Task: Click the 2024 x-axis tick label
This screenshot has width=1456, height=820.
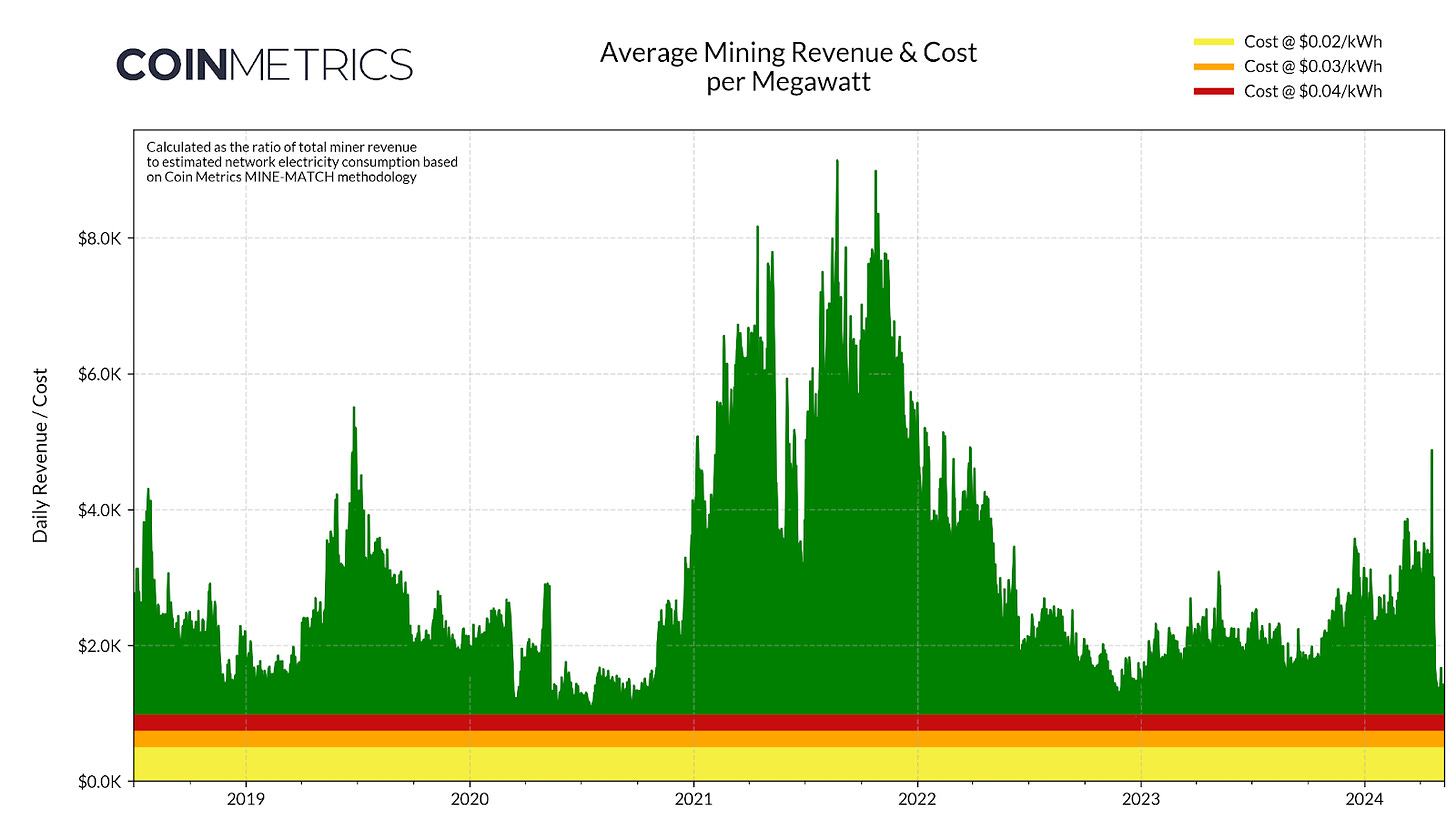Action: 1365,800
